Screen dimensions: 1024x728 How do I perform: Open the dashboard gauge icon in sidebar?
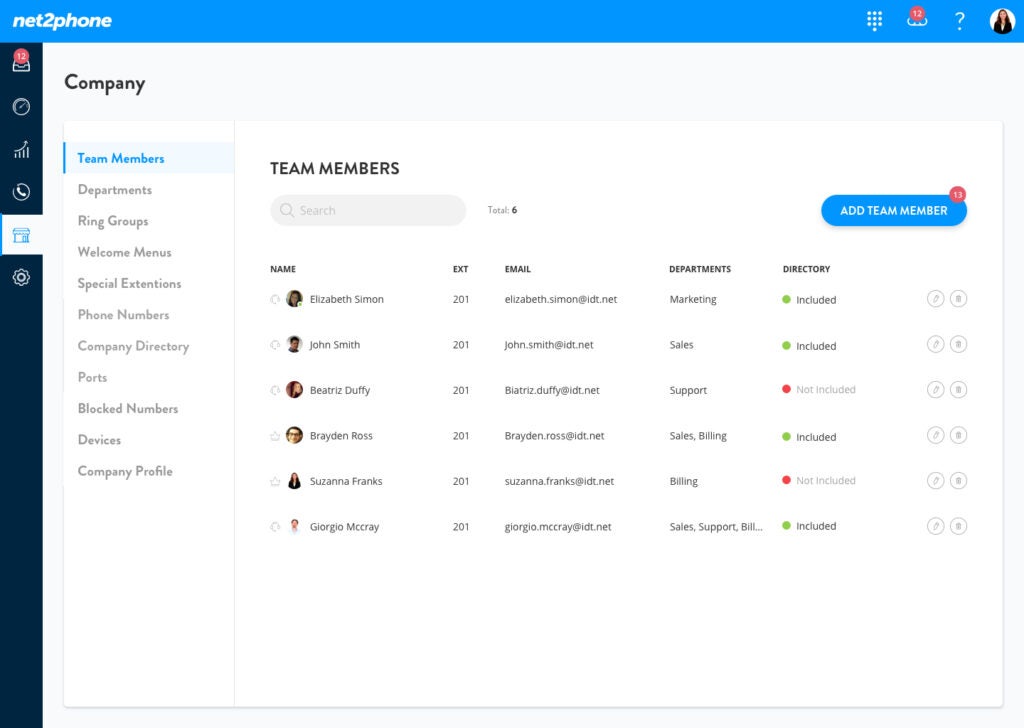[x=21, y=107]
